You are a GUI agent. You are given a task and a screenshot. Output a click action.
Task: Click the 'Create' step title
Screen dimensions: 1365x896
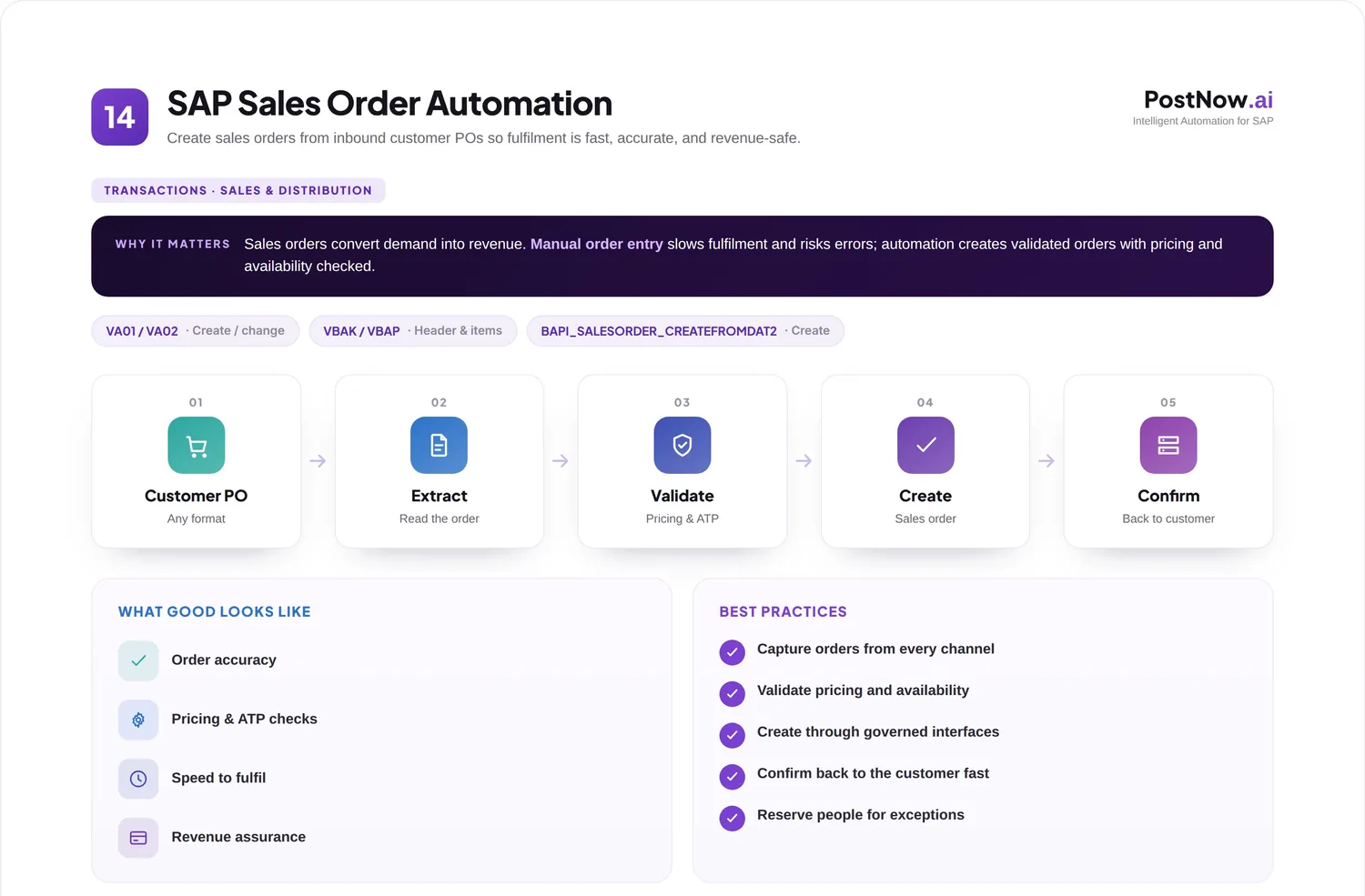[x=925, y=496]
